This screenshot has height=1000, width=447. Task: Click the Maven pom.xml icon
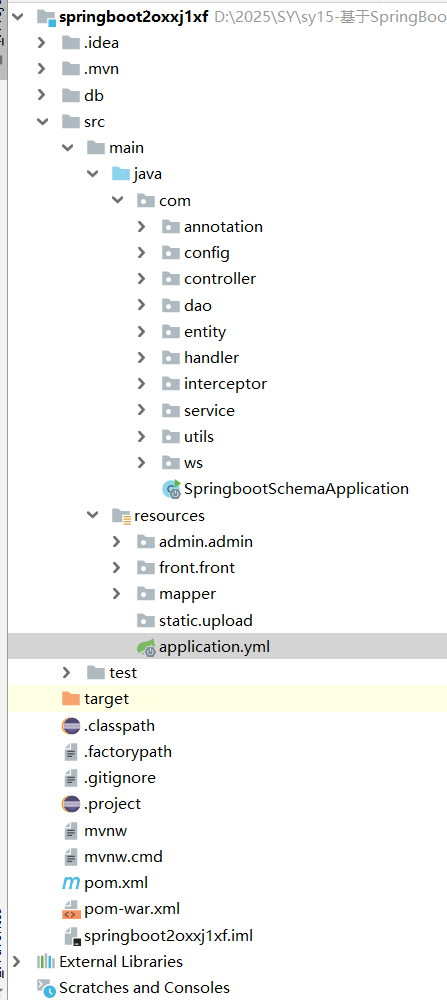click(x=71, y=883)
